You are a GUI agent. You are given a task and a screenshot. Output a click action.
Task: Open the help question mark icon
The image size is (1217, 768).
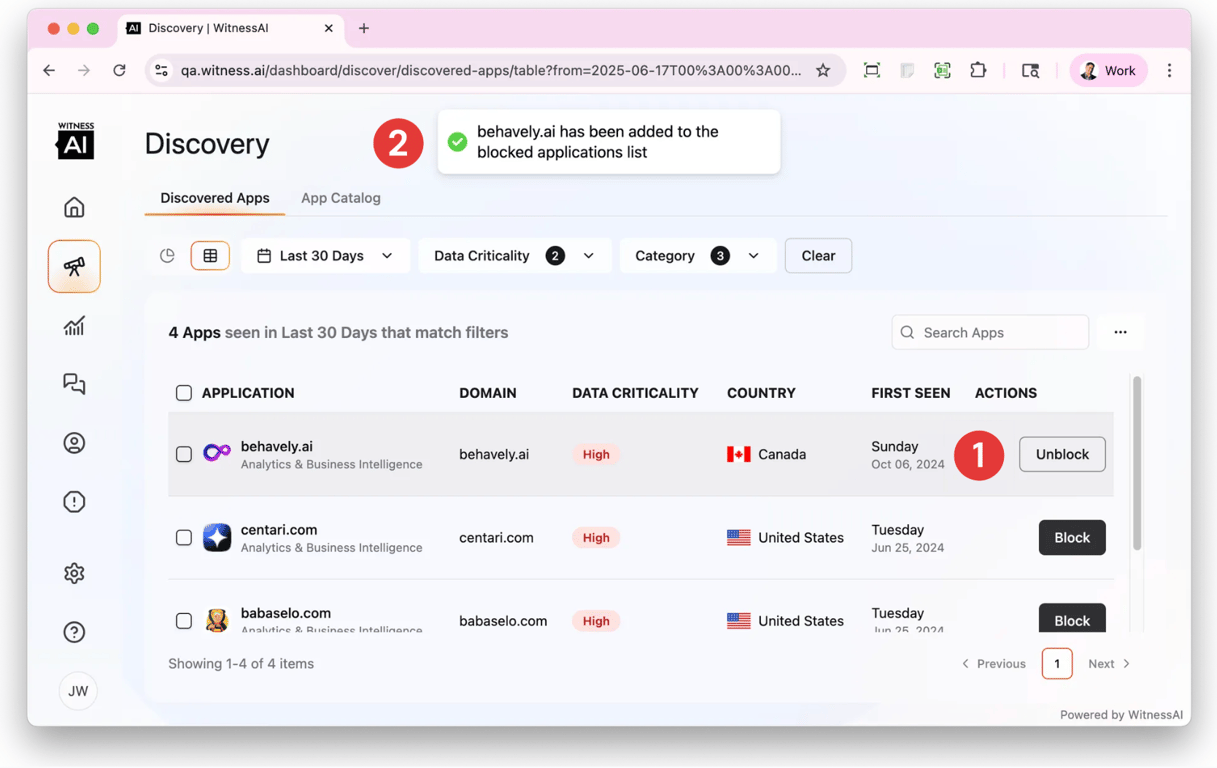point(74,632)
